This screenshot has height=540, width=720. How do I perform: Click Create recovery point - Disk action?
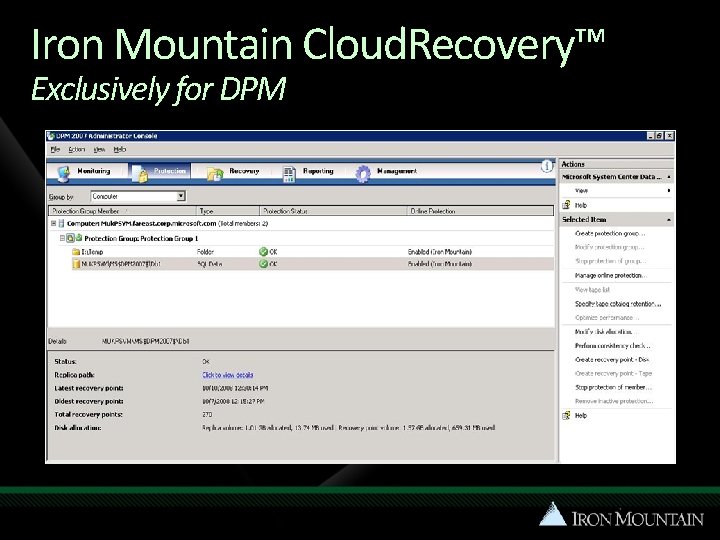612,360
